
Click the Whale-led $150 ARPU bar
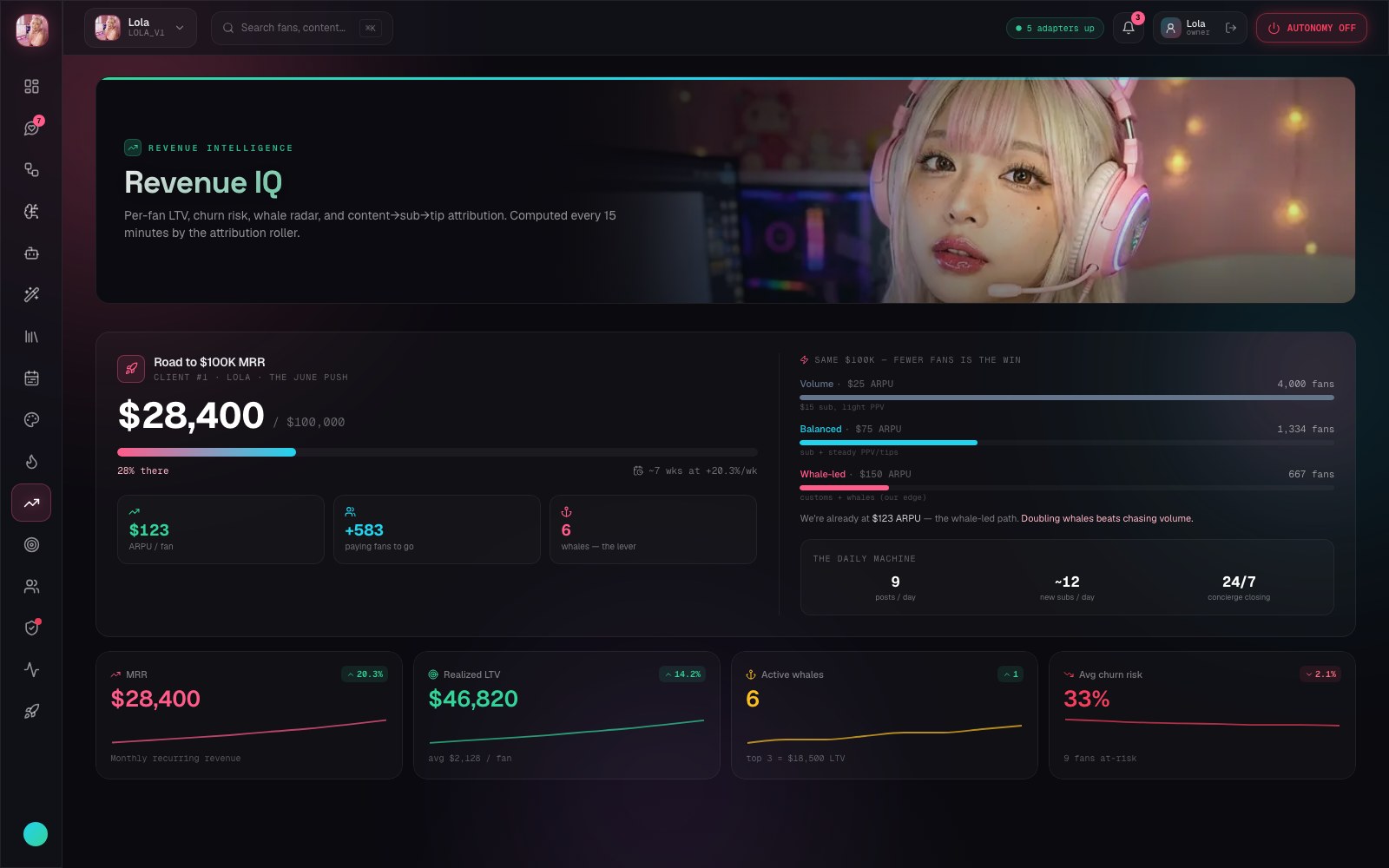[1067, 488]
